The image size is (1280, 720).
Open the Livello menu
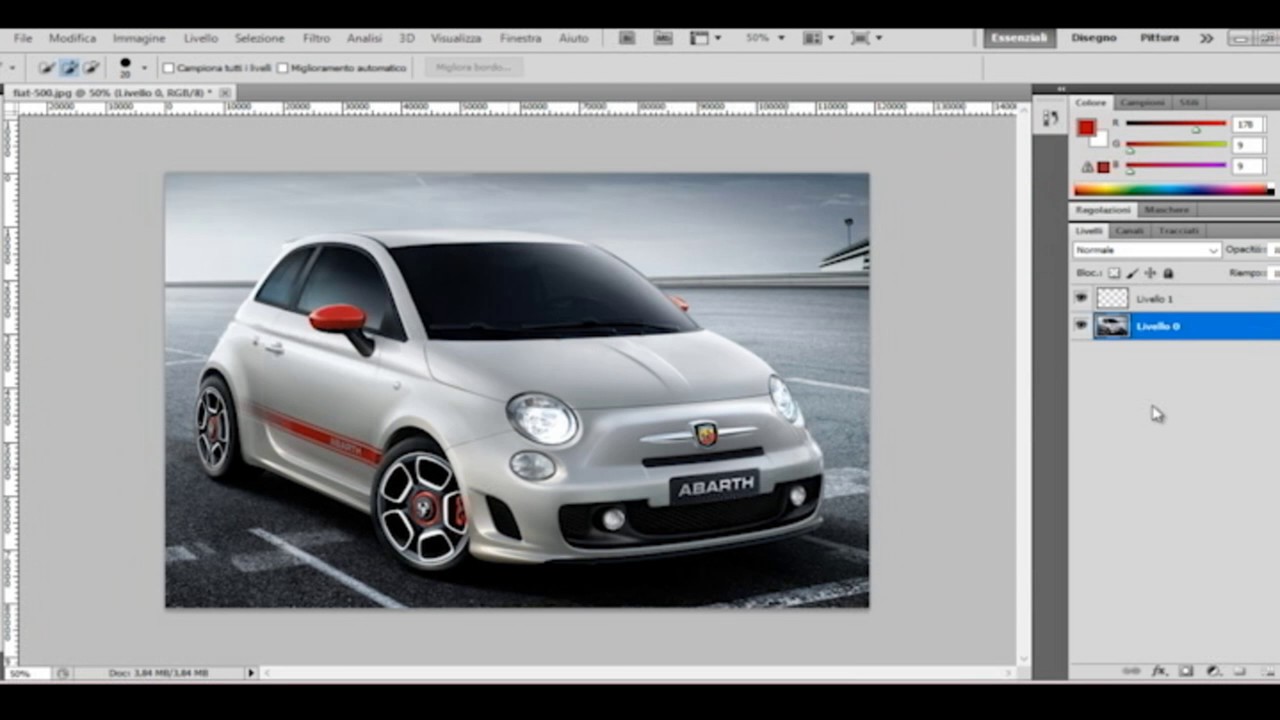point(200,38)
